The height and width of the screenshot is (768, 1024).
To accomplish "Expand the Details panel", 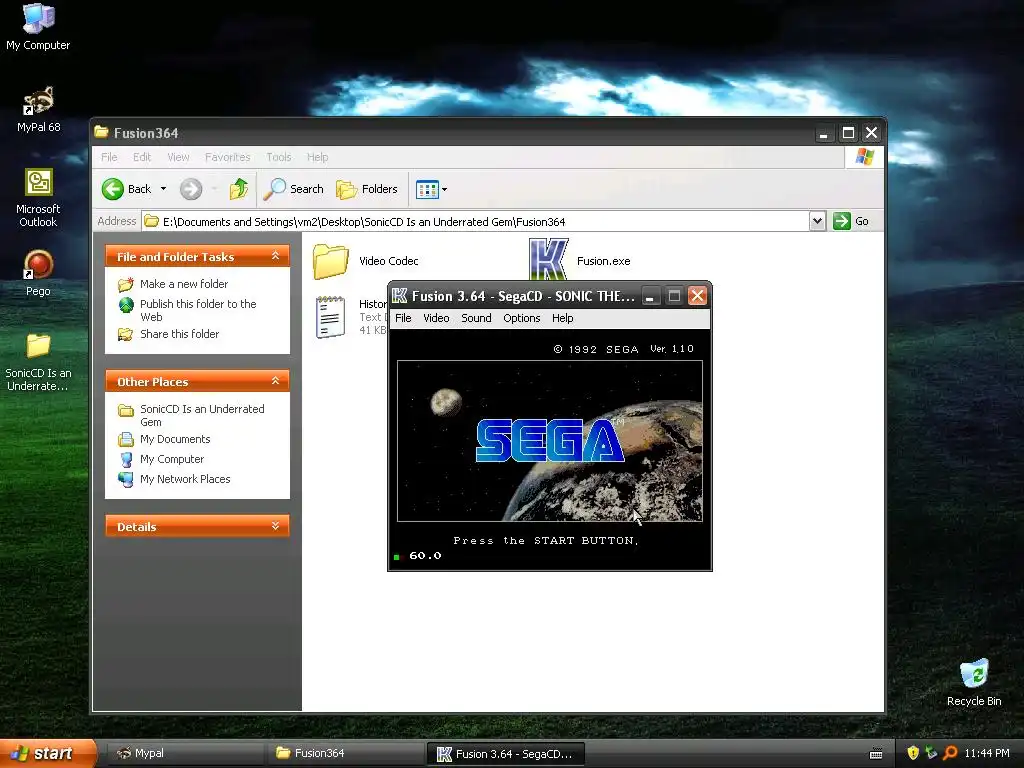I will point(275,526).
